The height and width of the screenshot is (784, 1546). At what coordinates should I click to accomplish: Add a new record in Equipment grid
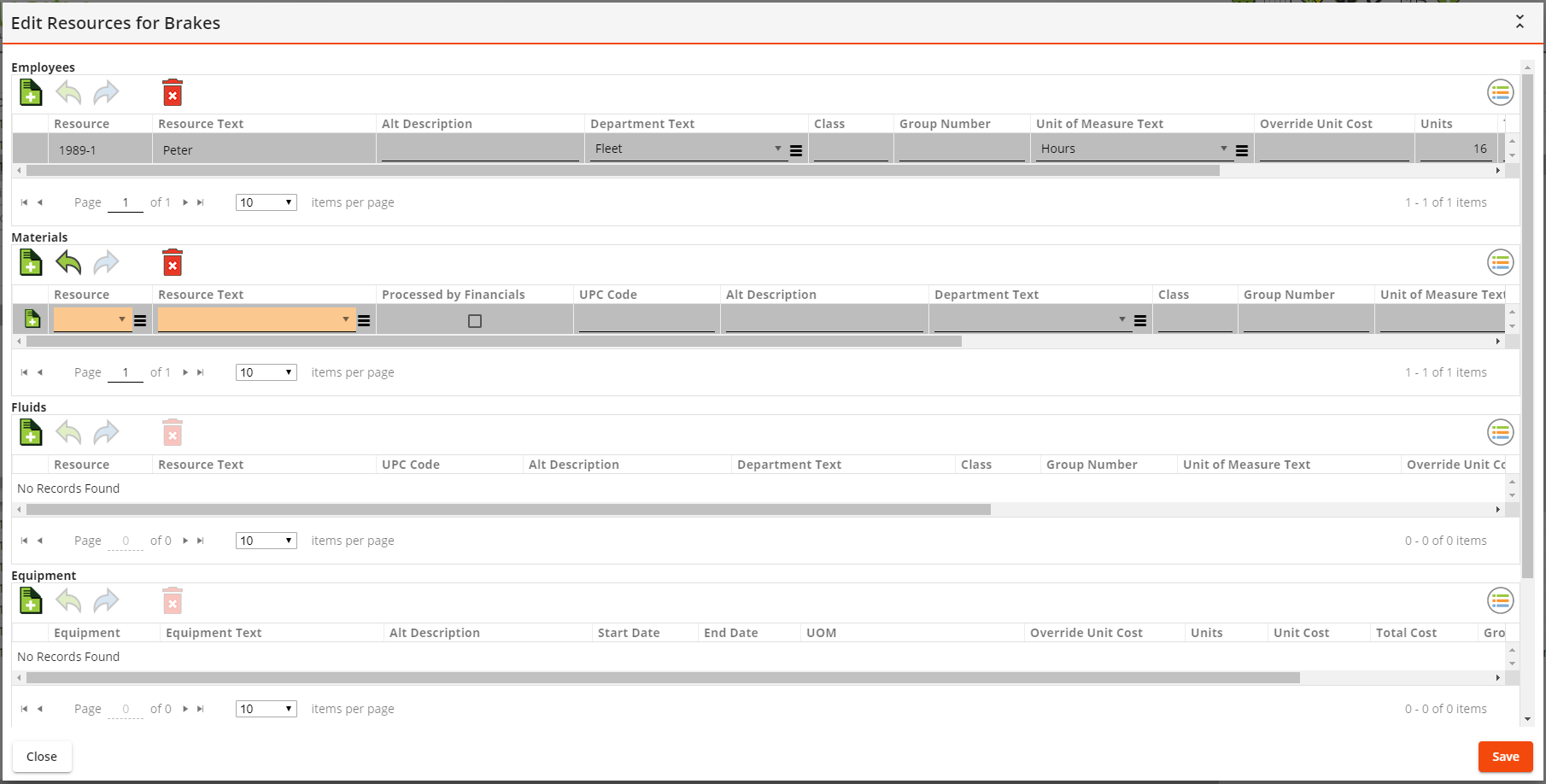pyautogui.click(x=31, y=601)
